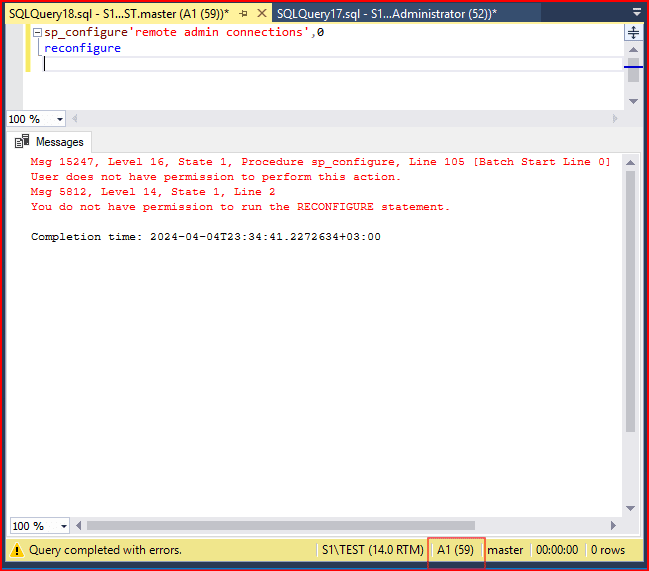
Task: Open the document tab list dropdown arrow
Action: point(637,13)
